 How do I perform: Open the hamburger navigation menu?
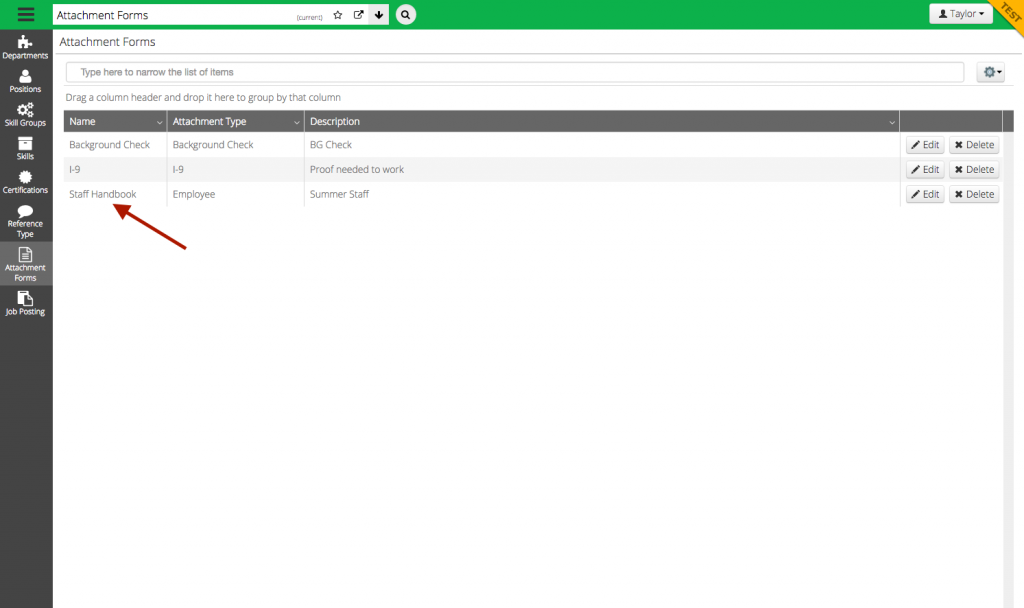[25, 14]
